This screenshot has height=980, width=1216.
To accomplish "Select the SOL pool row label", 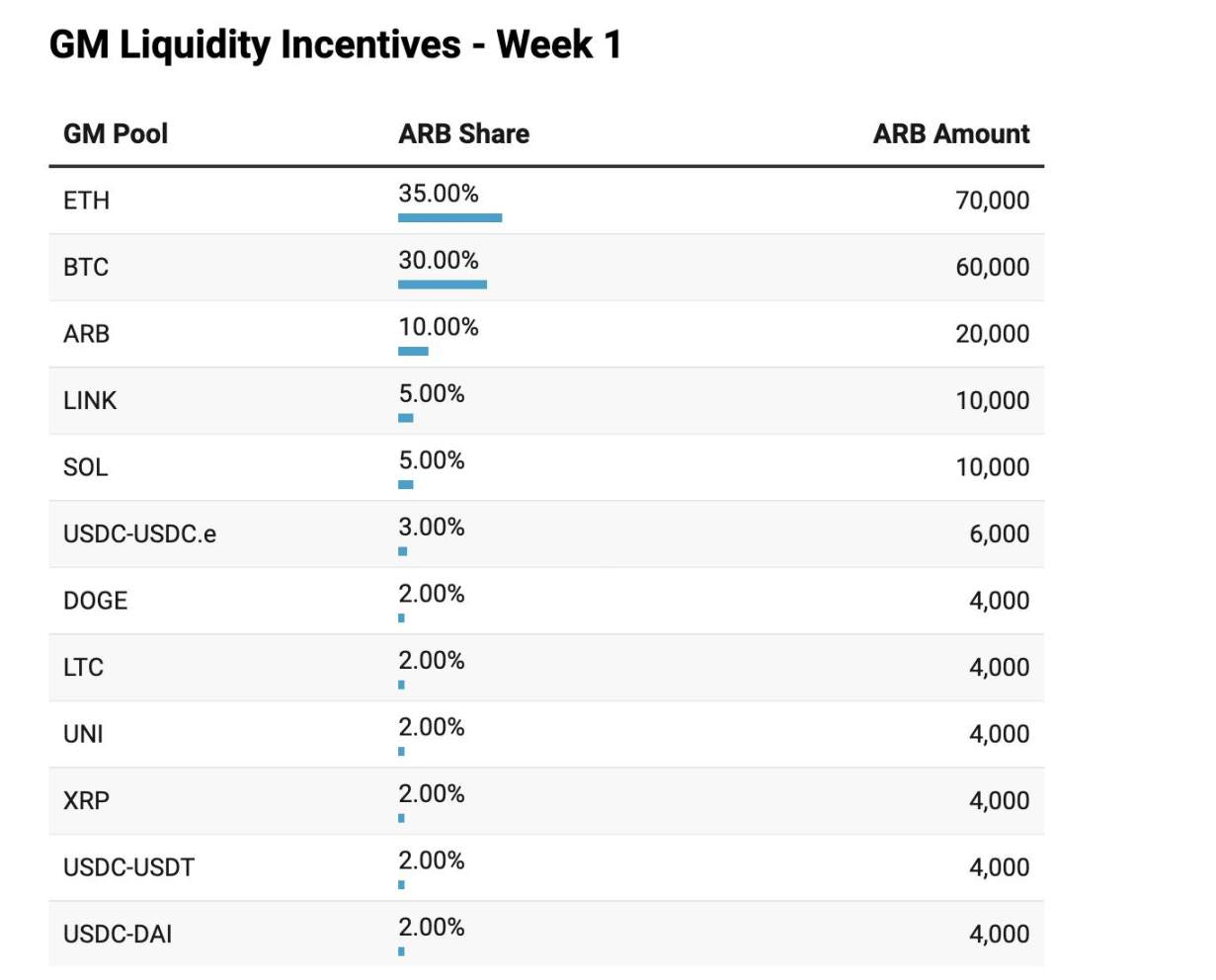I will coord(86,467).
